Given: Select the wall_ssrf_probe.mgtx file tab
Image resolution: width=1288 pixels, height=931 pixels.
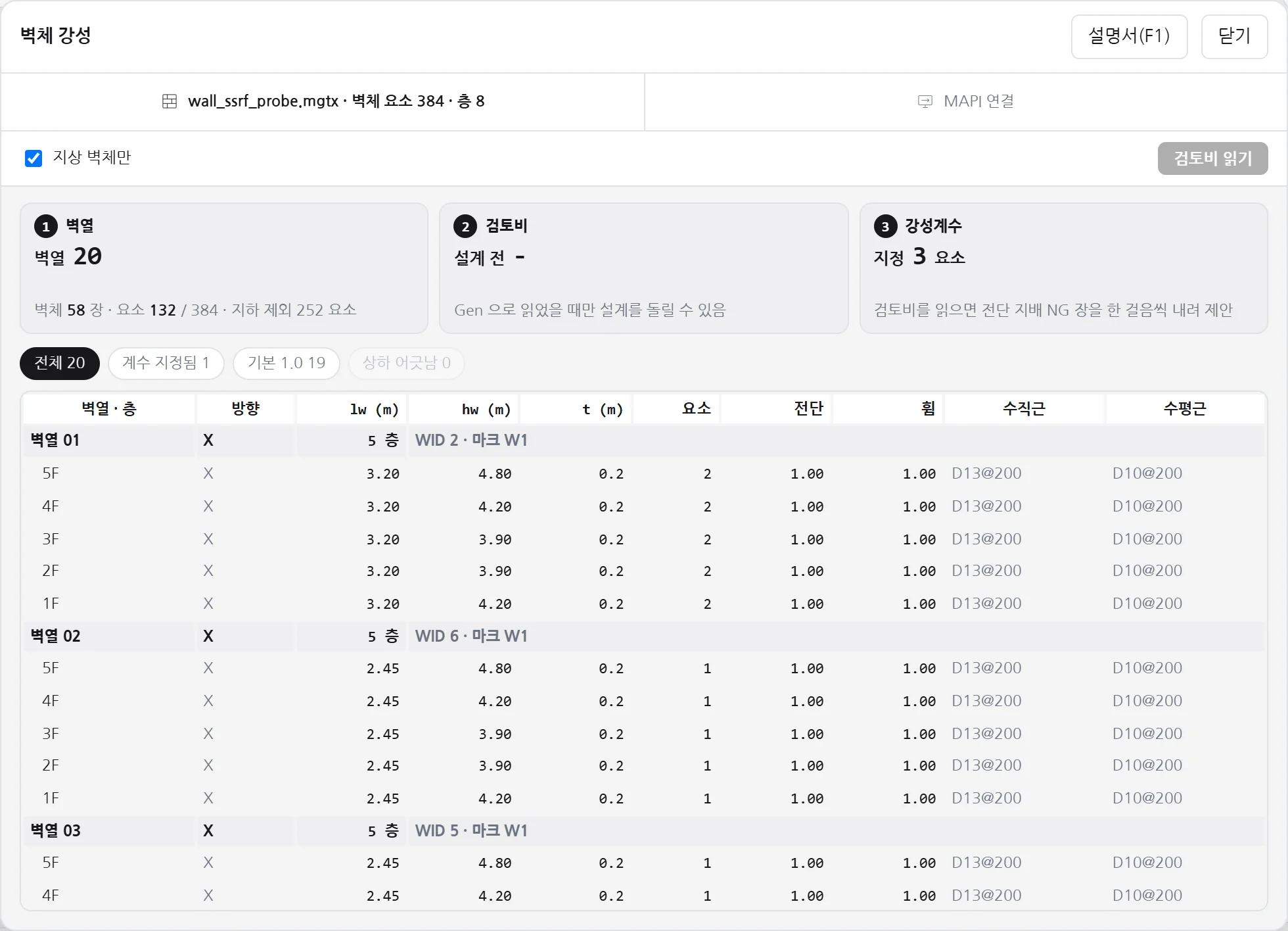Looking at the screenshot, I should (x=323, y=101).
